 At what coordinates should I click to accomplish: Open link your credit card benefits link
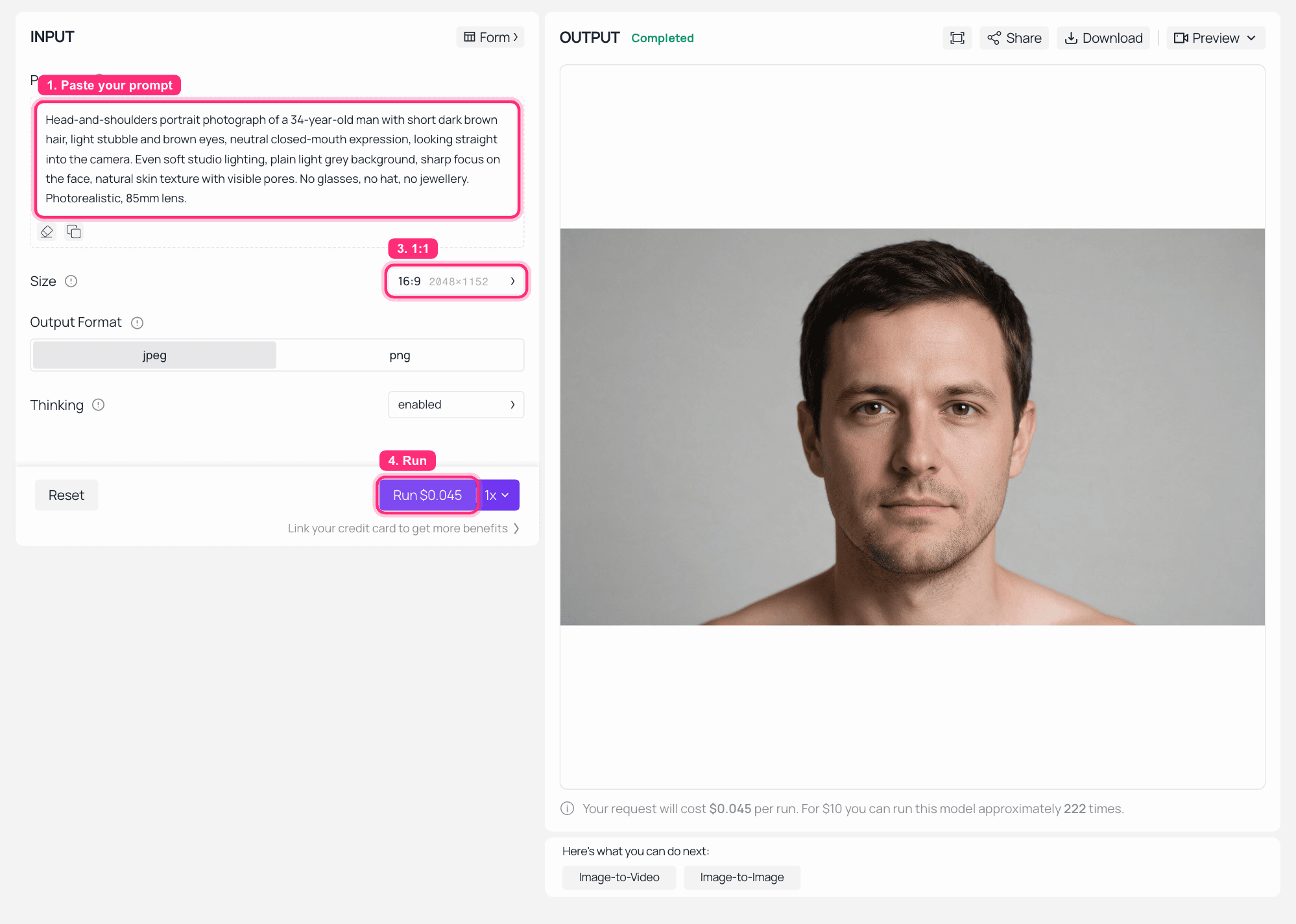[403, 528]
